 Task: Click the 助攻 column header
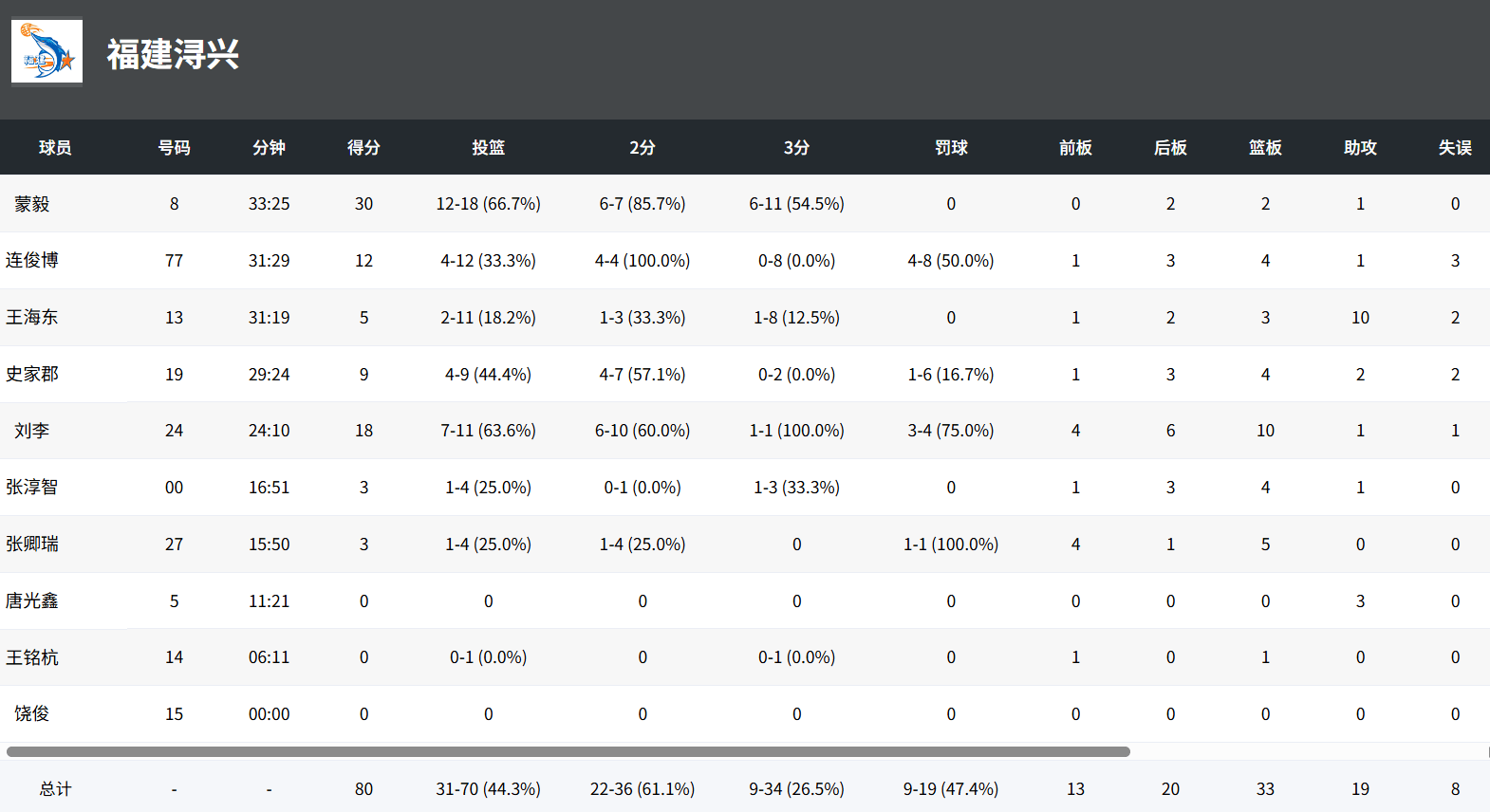click(x=1360, y=147)
